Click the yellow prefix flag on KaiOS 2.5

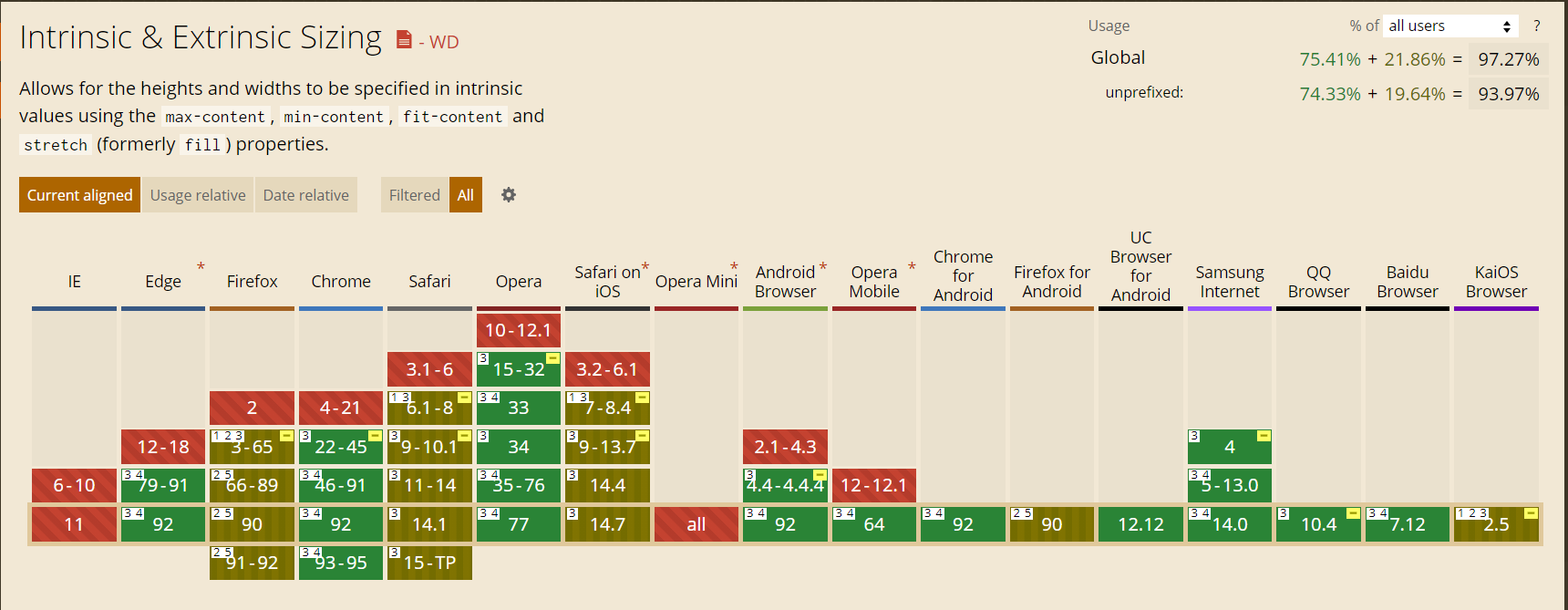click(x=1531, y=513)
